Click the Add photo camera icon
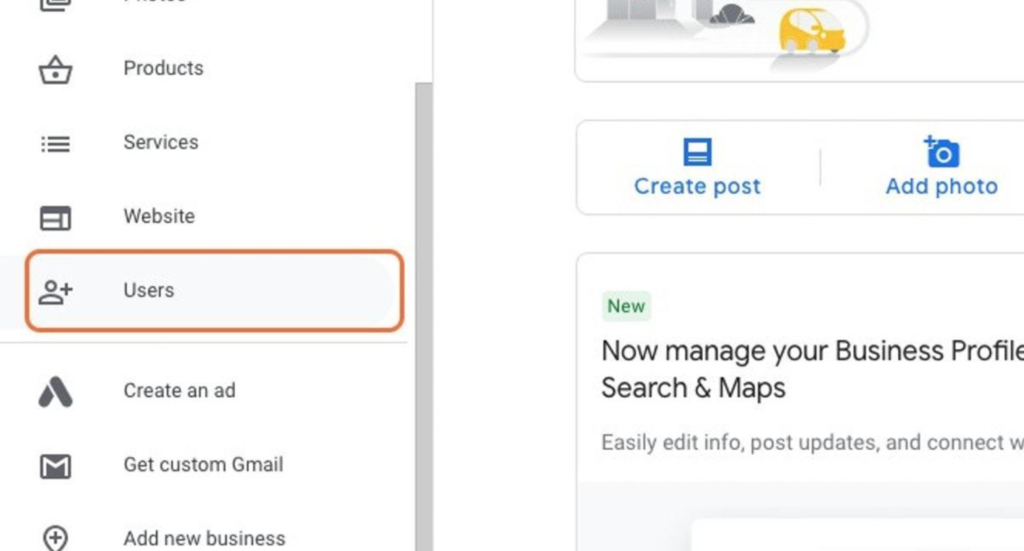Viewport: 1024px width, 551px height. coord(941,151)
